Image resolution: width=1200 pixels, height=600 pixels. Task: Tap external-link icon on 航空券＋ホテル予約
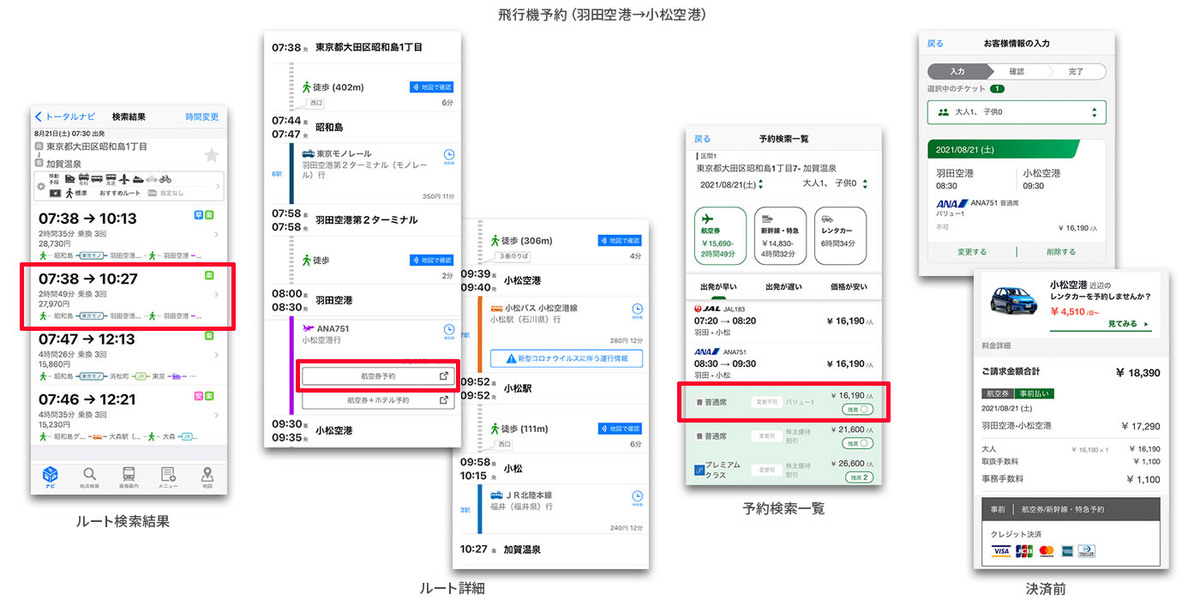tap(443, 400)
